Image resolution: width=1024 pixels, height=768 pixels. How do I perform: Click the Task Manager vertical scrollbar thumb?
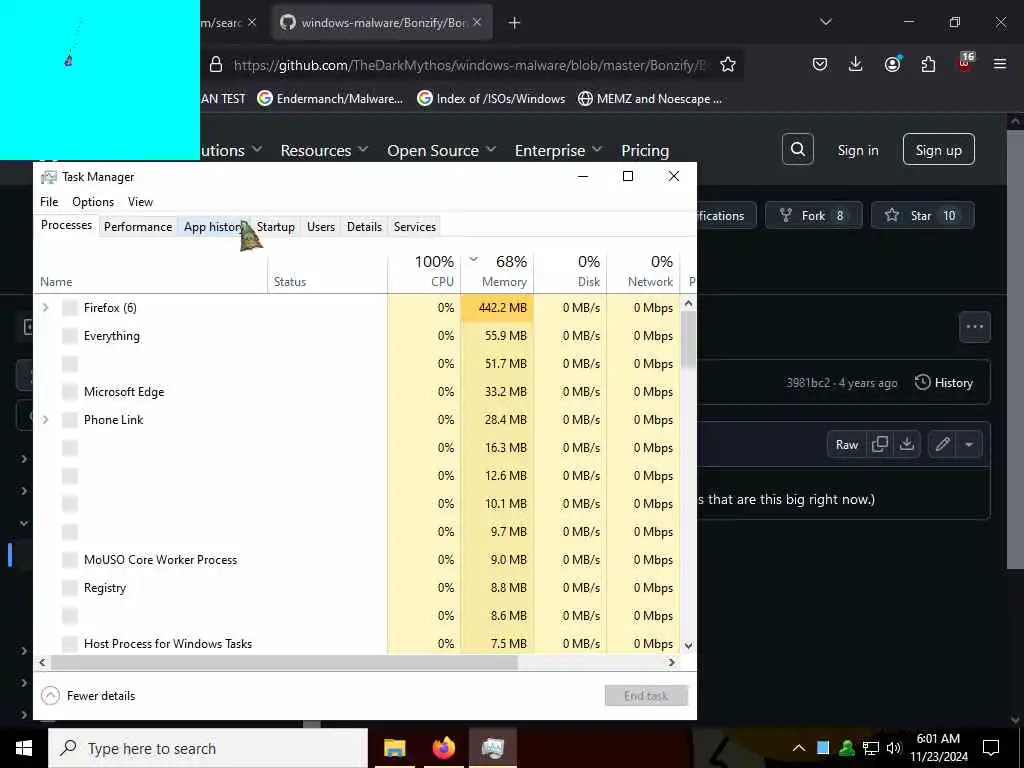point(688,340)
